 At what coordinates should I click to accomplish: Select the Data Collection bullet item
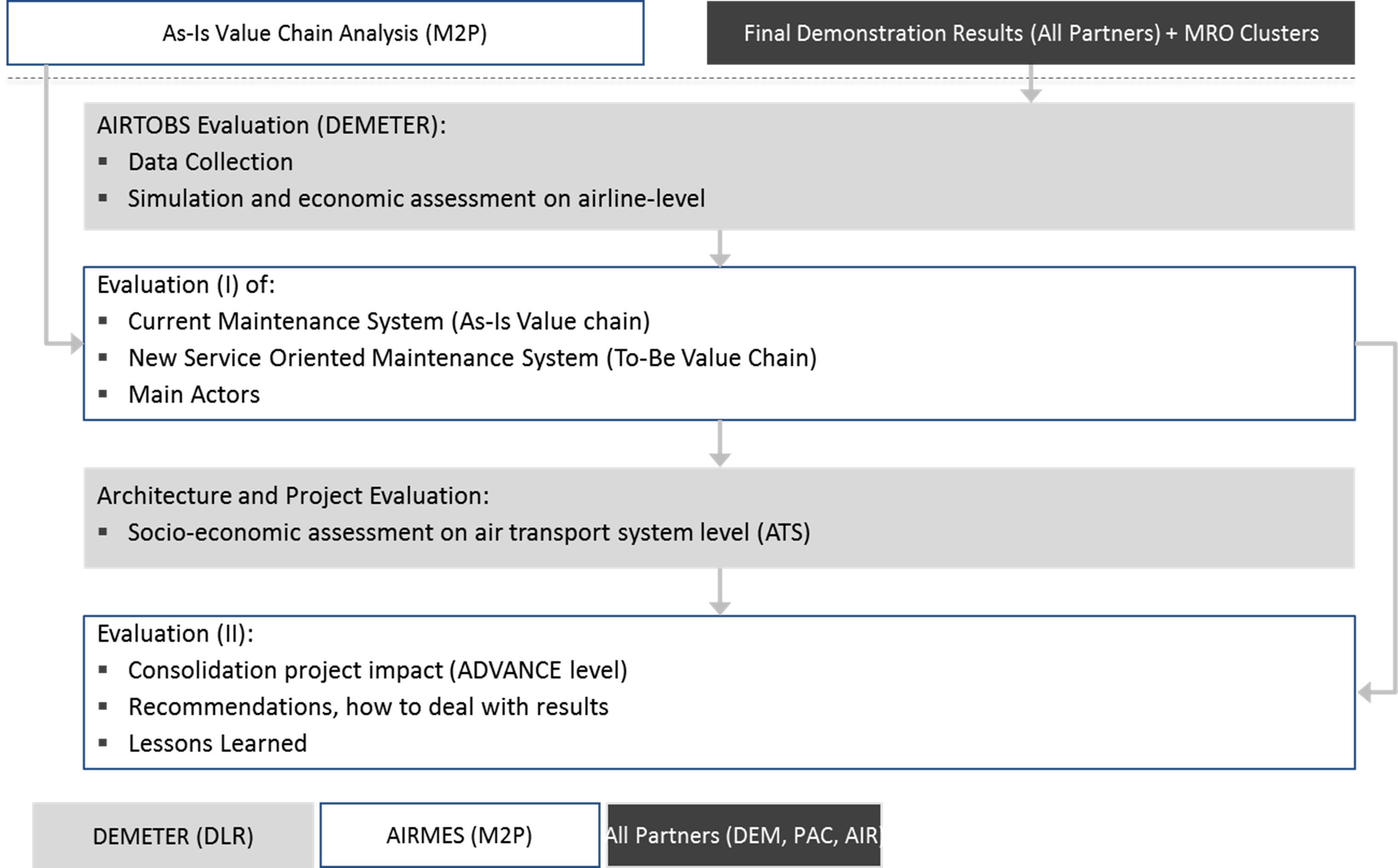[210, 163]
